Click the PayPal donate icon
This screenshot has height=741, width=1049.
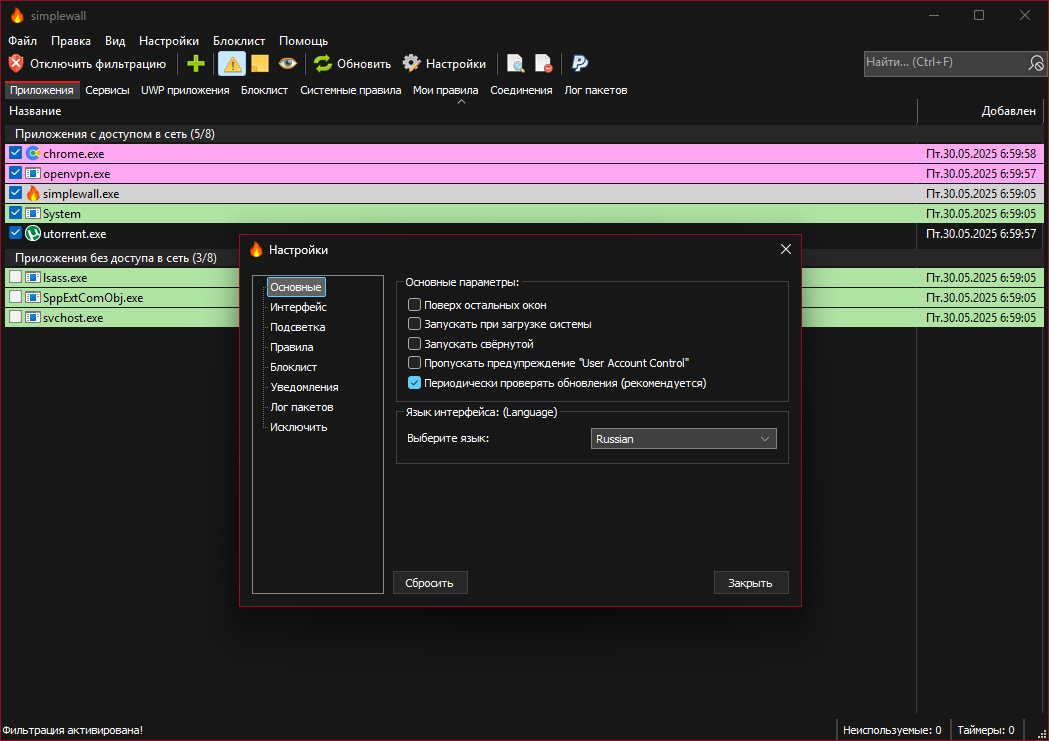click(x=579, y=64)
